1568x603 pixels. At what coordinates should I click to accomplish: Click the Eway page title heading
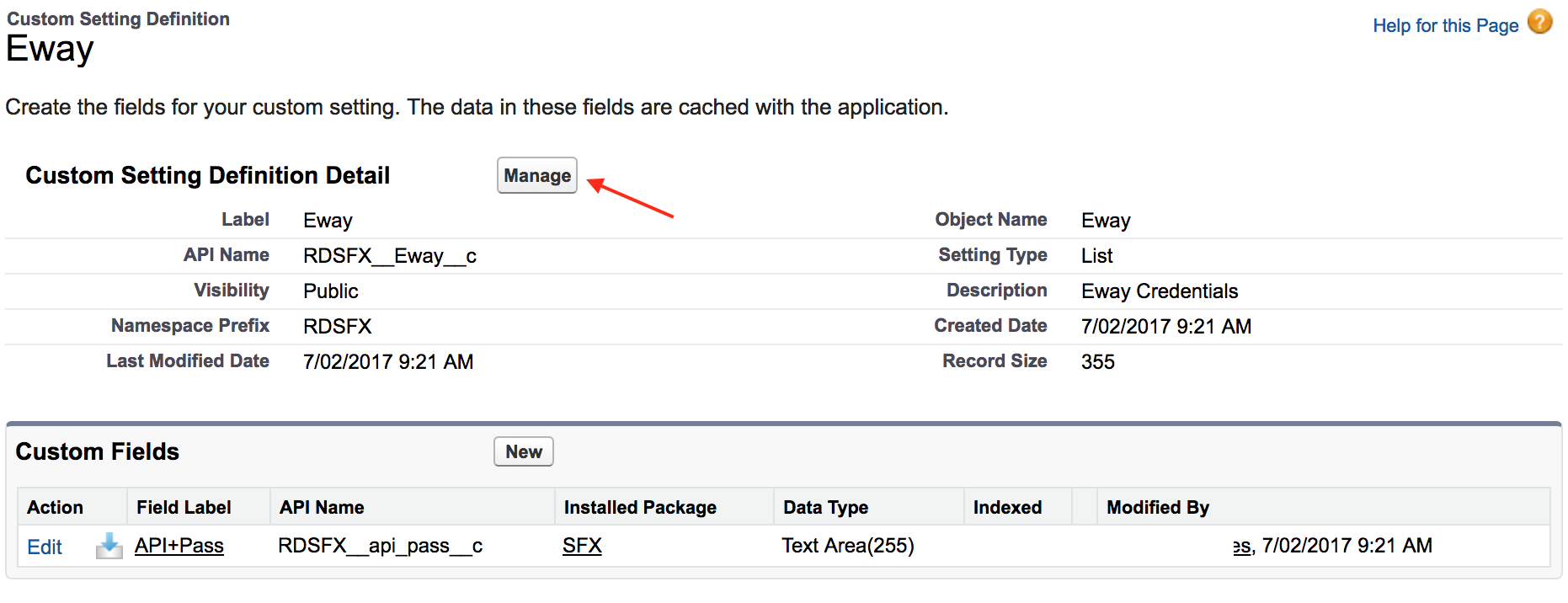pos(50,50)
